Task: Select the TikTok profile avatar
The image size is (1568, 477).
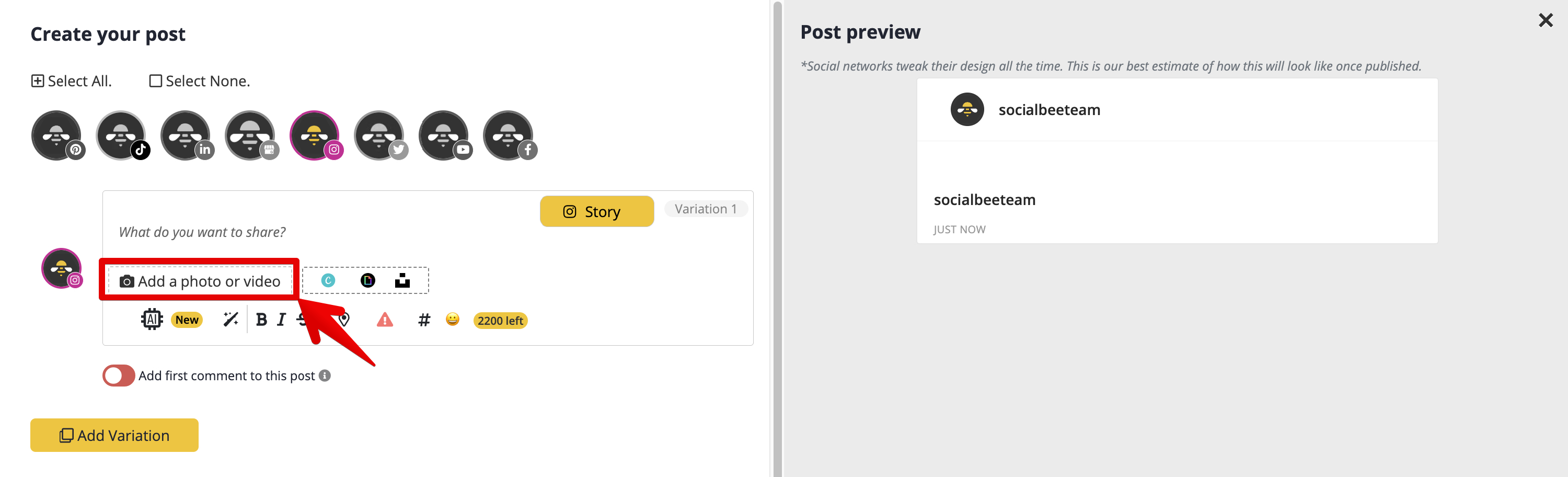Action: [x=122, y=135]
